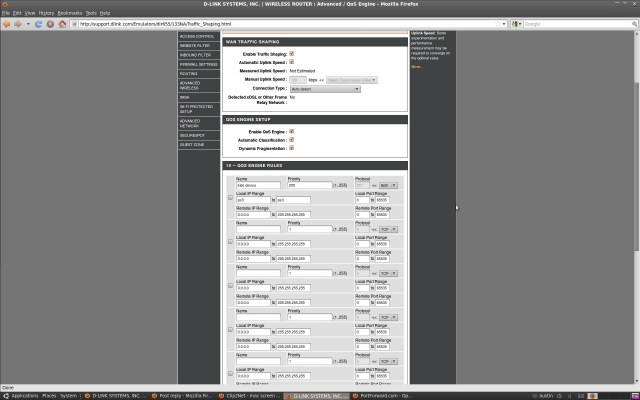The height and width of the screenshot is (400, 640).
Task: Go back with the Firefox back arrow
Action: [7, 24]
